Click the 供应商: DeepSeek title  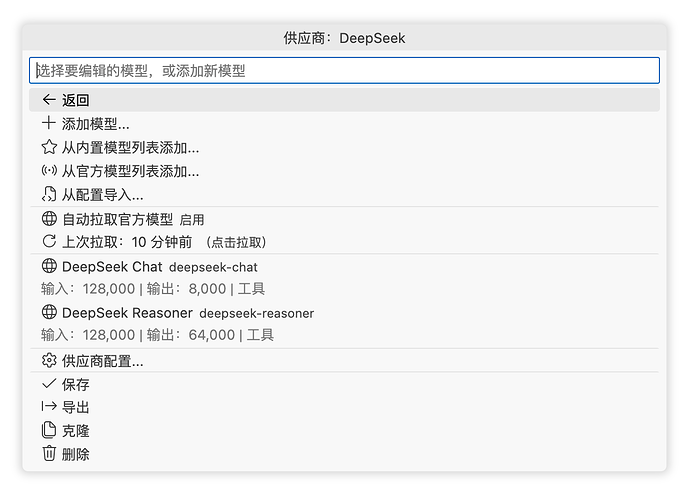(344, 38)
